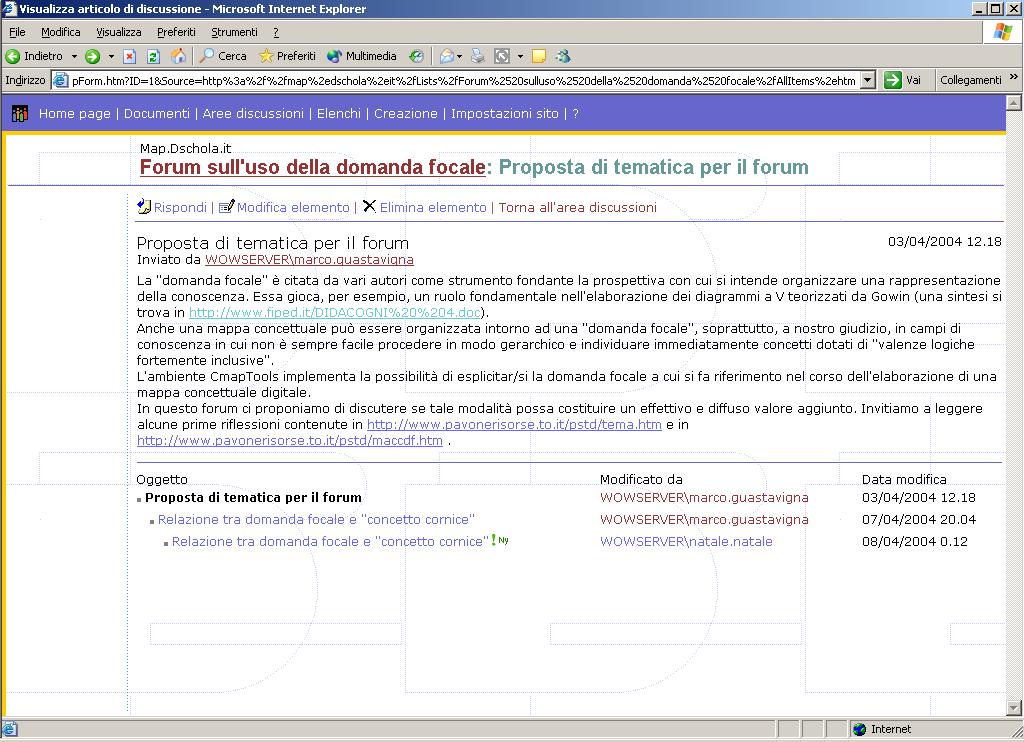Click Torna all'area discussioni link
1024x742 pixels.
(x=577, y=207)
